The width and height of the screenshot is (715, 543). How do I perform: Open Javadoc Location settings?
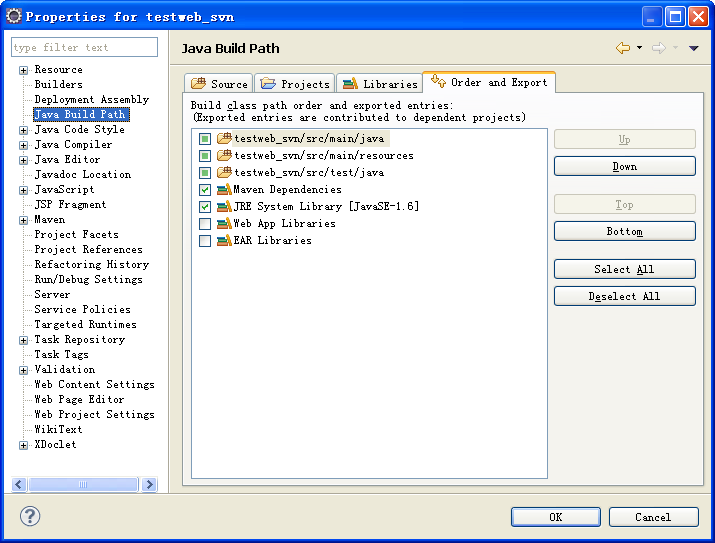83,174
